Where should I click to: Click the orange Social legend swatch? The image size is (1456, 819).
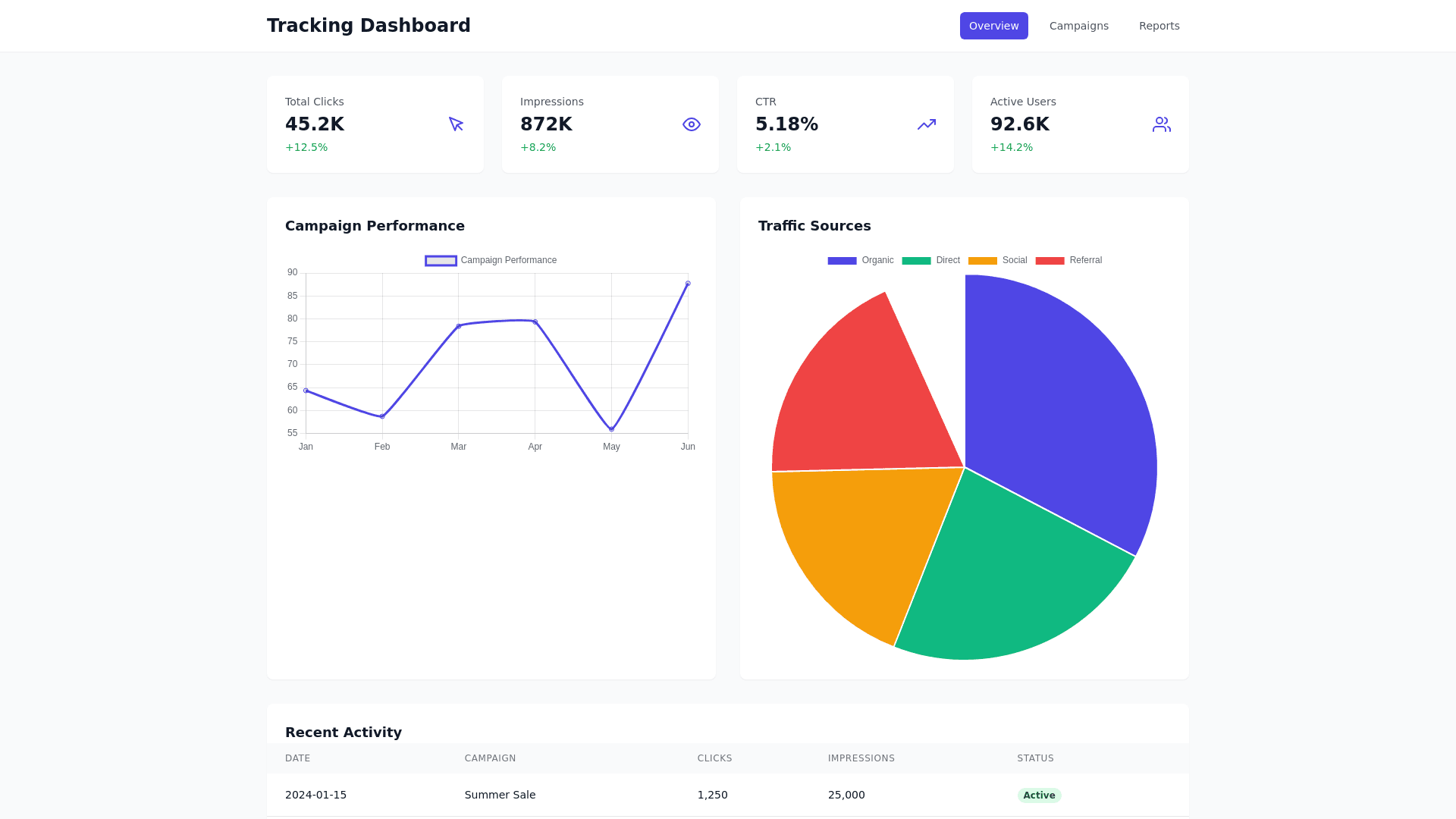tap(982, 260)
